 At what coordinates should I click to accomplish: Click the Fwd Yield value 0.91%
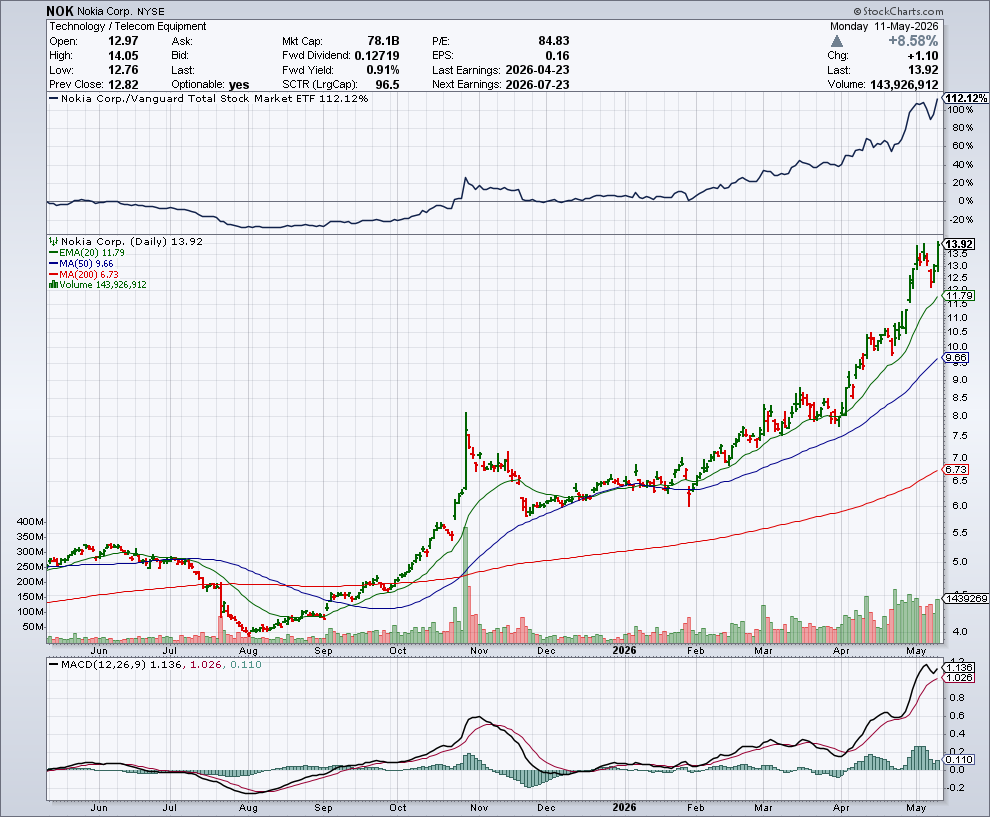tap(383, 70)
